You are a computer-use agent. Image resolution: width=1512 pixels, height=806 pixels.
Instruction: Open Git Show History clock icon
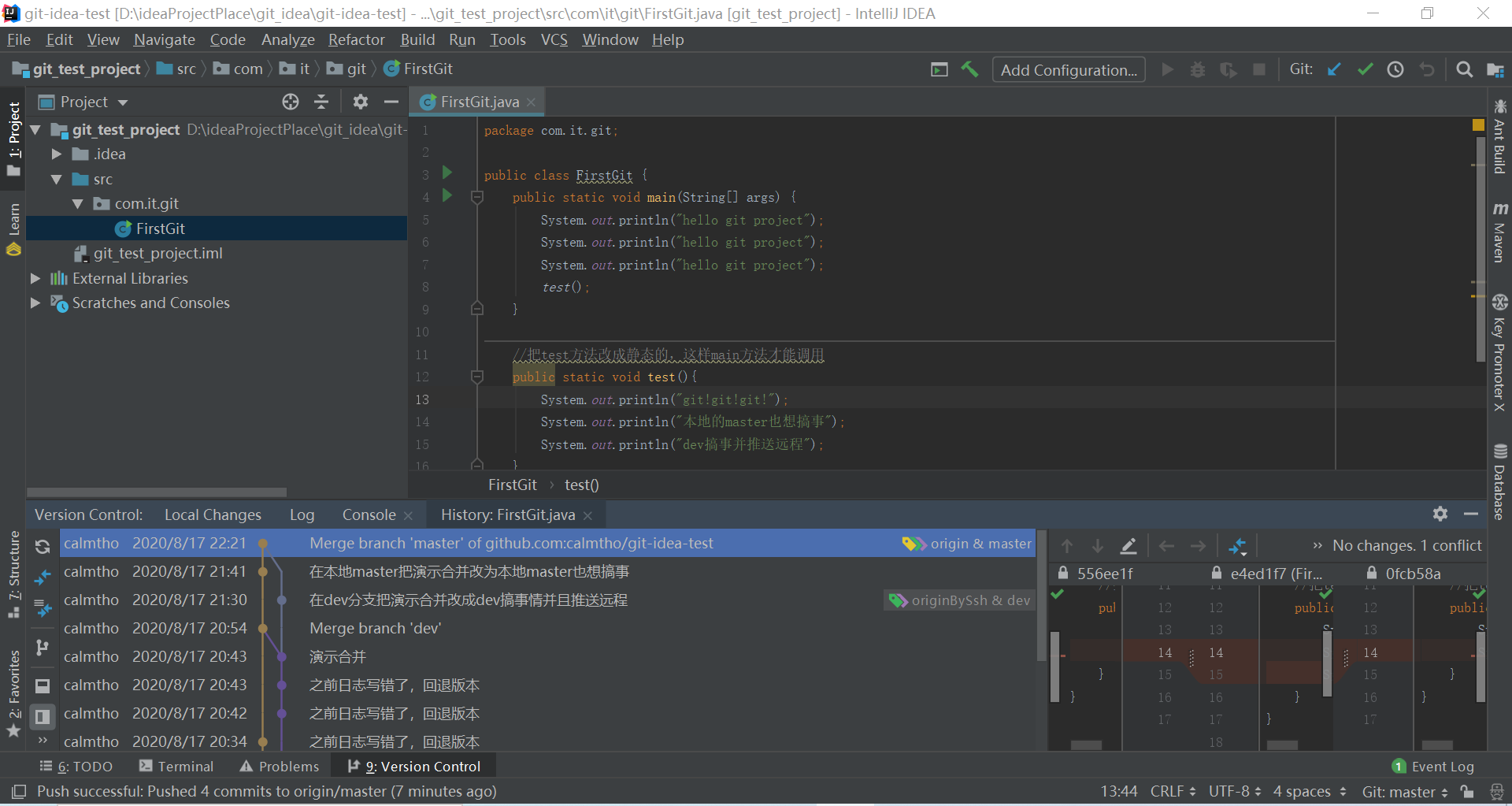[1395, 69]
